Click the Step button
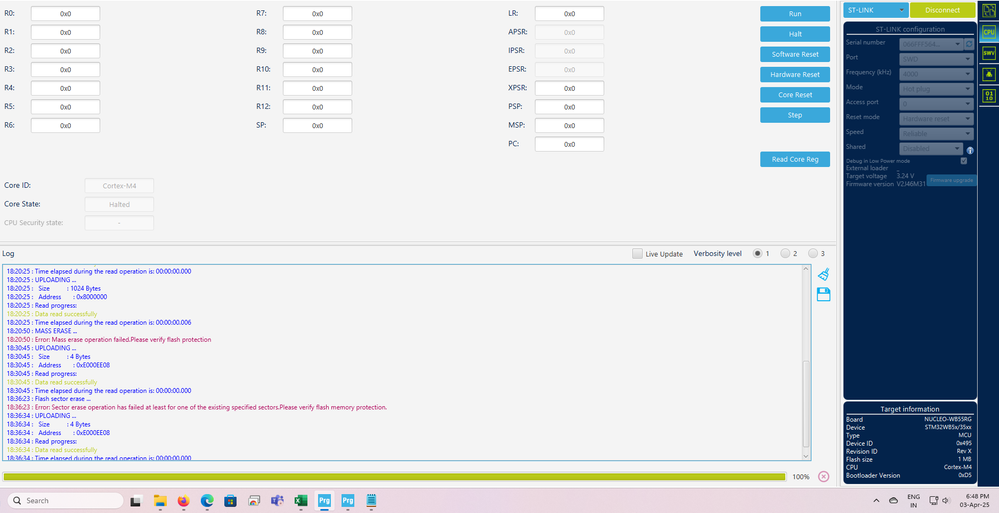Viewport: 999px width, 513px height. tap(795, 115)
